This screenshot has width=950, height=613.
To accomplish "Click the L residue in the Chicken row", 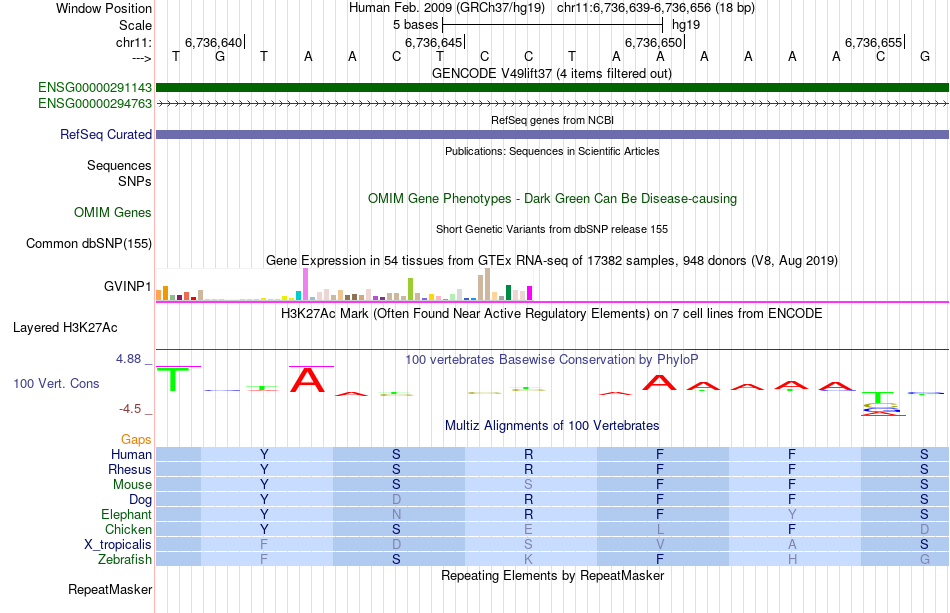I will [660, 529].
